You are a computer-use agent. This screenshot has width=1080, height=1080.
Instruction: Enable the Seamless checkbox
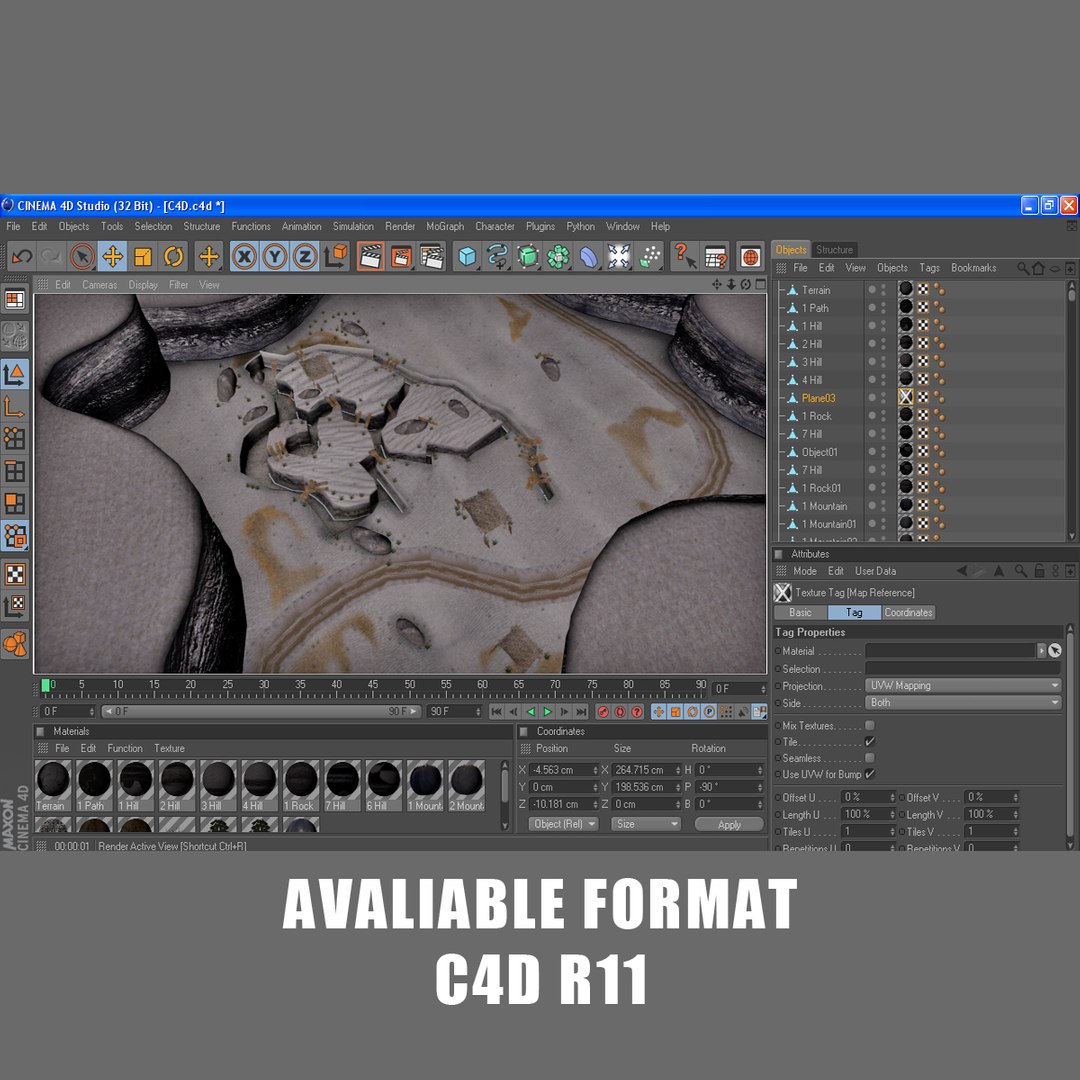point(870,758)
